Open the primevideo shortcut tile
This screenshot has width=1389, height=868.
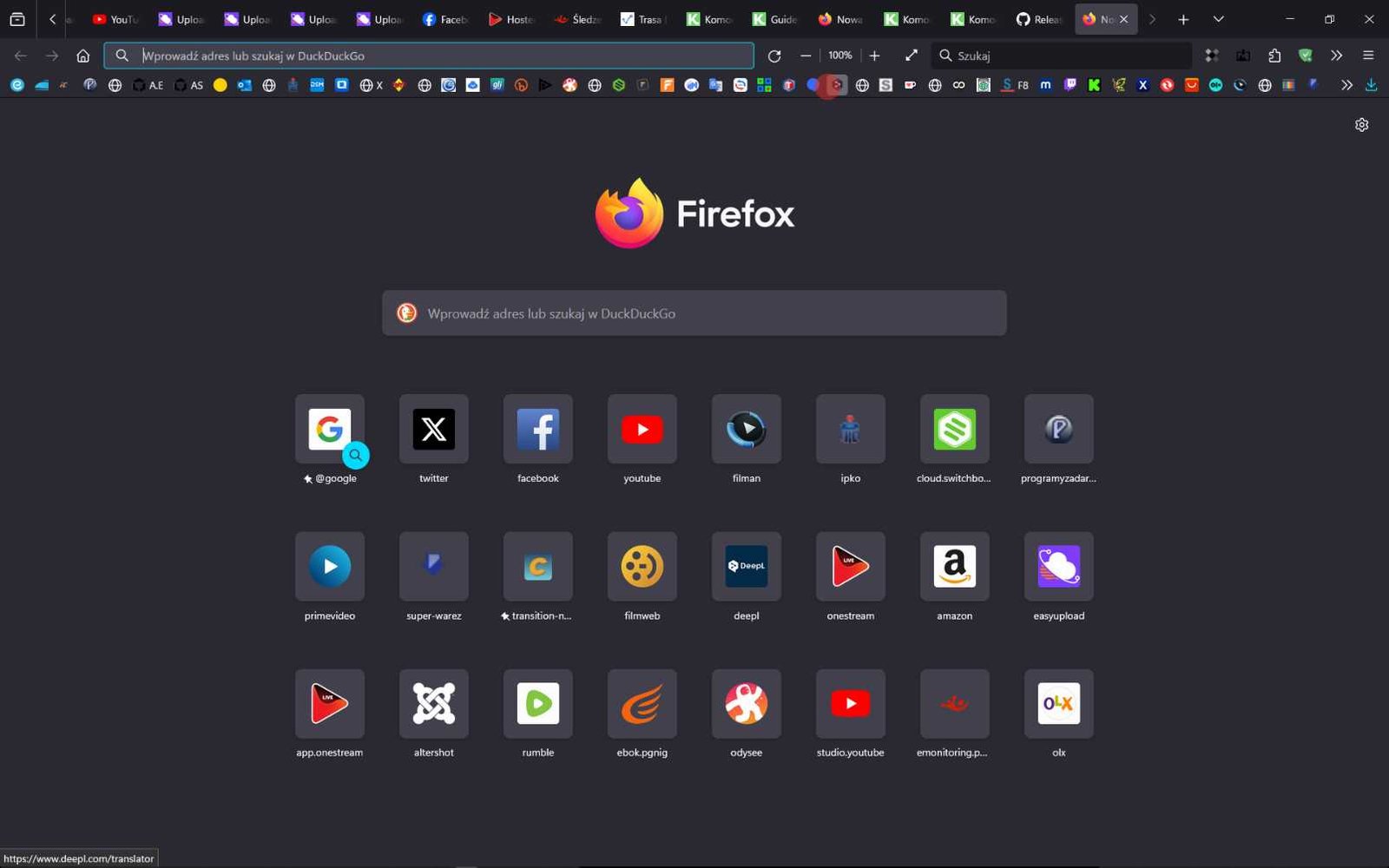pos(330,566)
